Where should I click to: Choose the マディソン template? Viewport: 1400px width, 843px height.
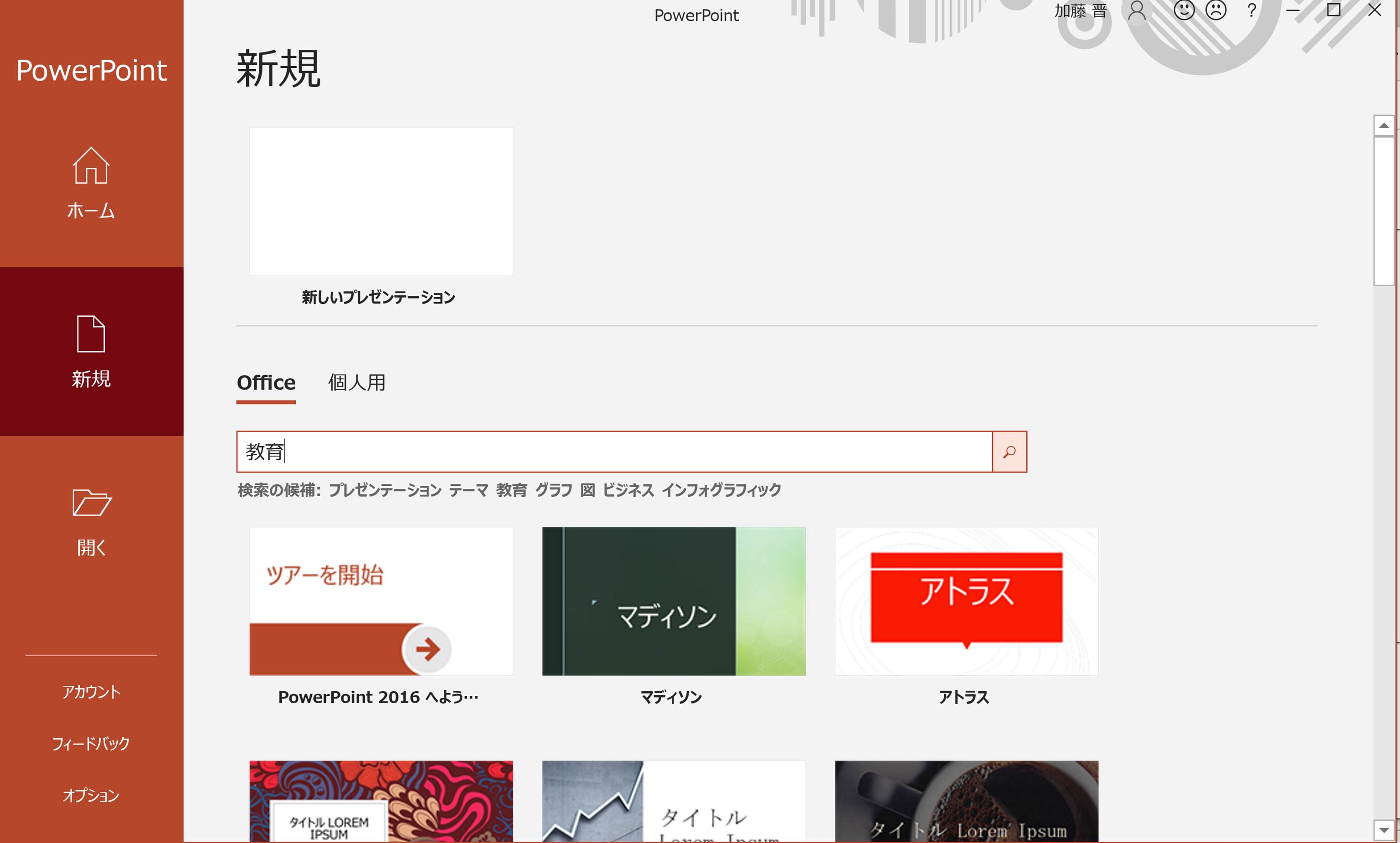[x=674, y=601]
